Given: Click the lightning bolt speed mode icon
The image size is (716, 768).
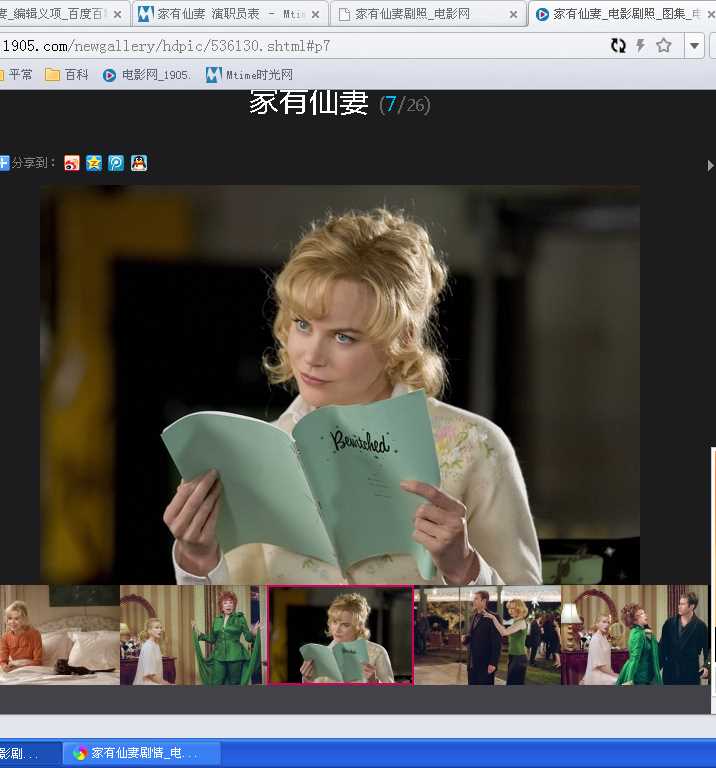Looking at the screenshot, I should (x=641, y=46).
